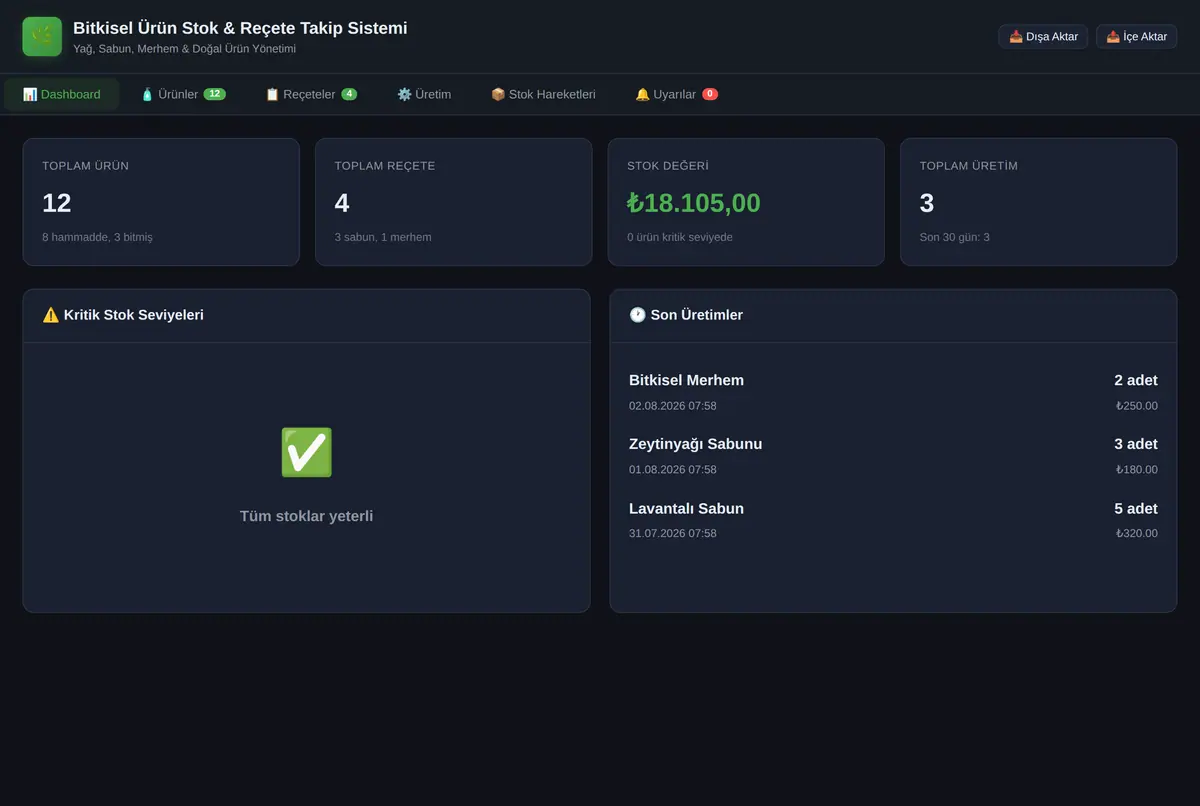The height and width of the screenshot is (806, 1200).
Task: Click the "Son 30 gün: 3" text
Action: [x=955, y=237]
